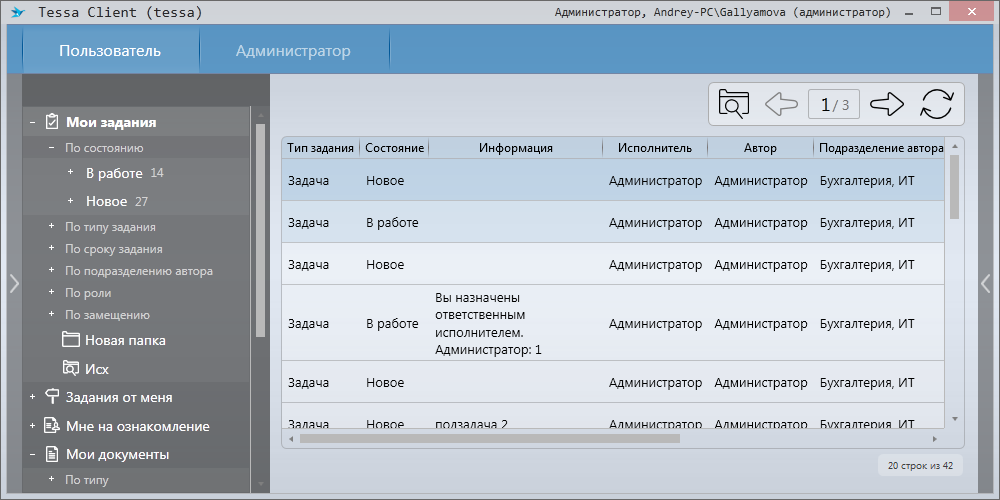
Task: Click the Tessa bird logo icon
Action: pos(18,13)
